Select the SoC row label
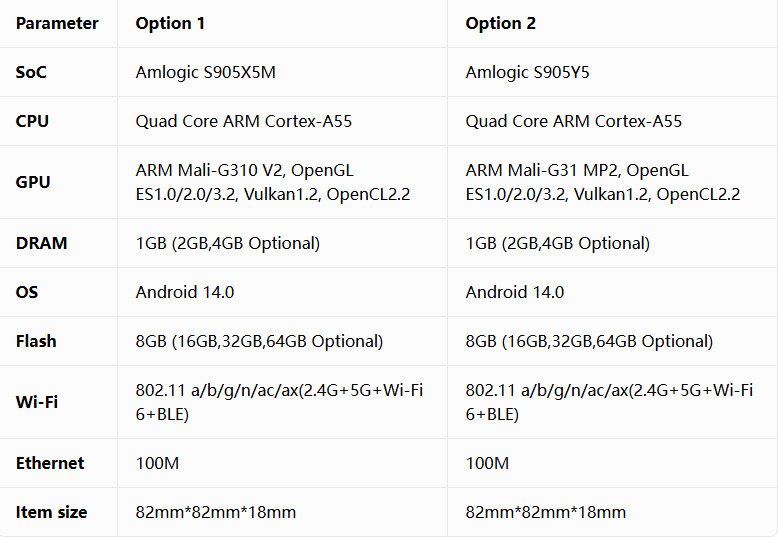 pyautogui.click(x=31, y=72)
